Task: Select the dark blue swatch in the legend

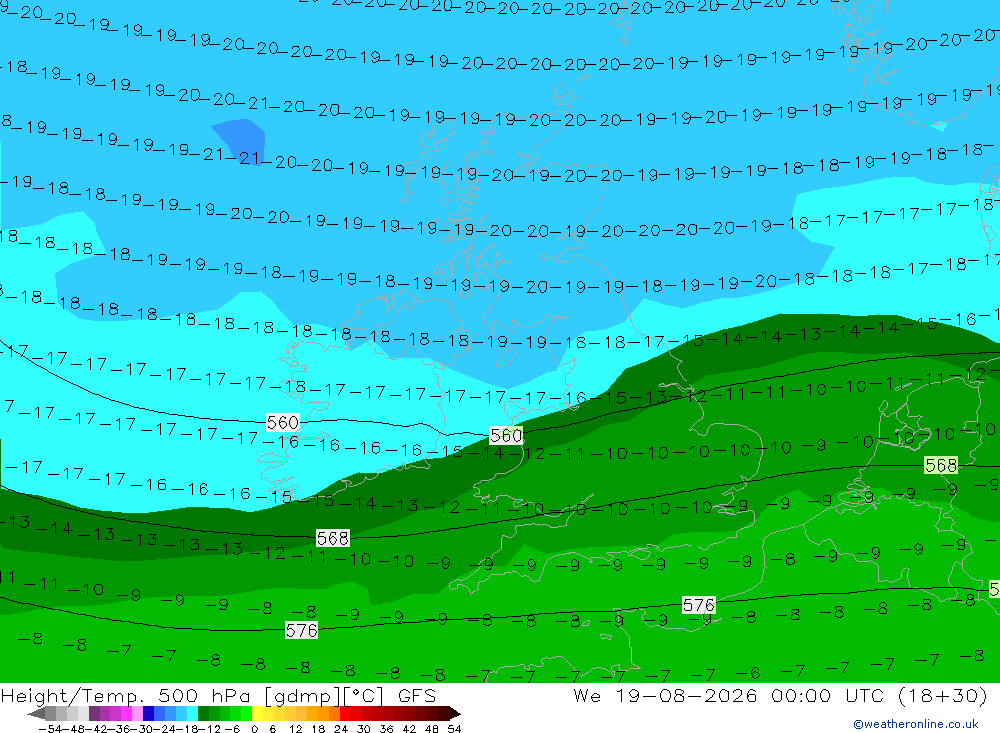Action: click(148, 713)
